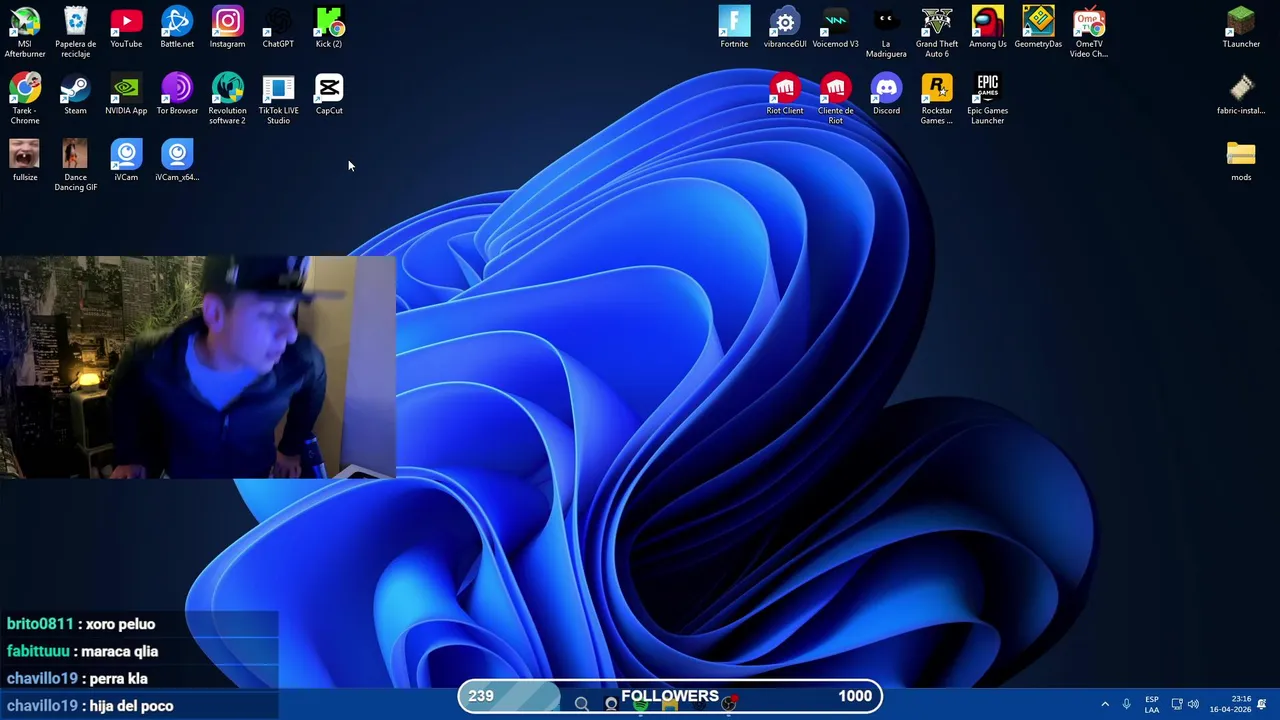Screen dimensions: 1280x720
Task: Open the Among Us shortcut
Action: 987,28
